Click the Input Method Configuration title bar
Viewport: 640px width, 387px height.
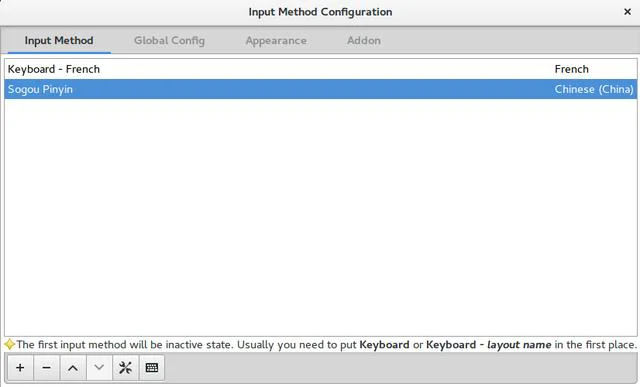(x=320, y=12)
